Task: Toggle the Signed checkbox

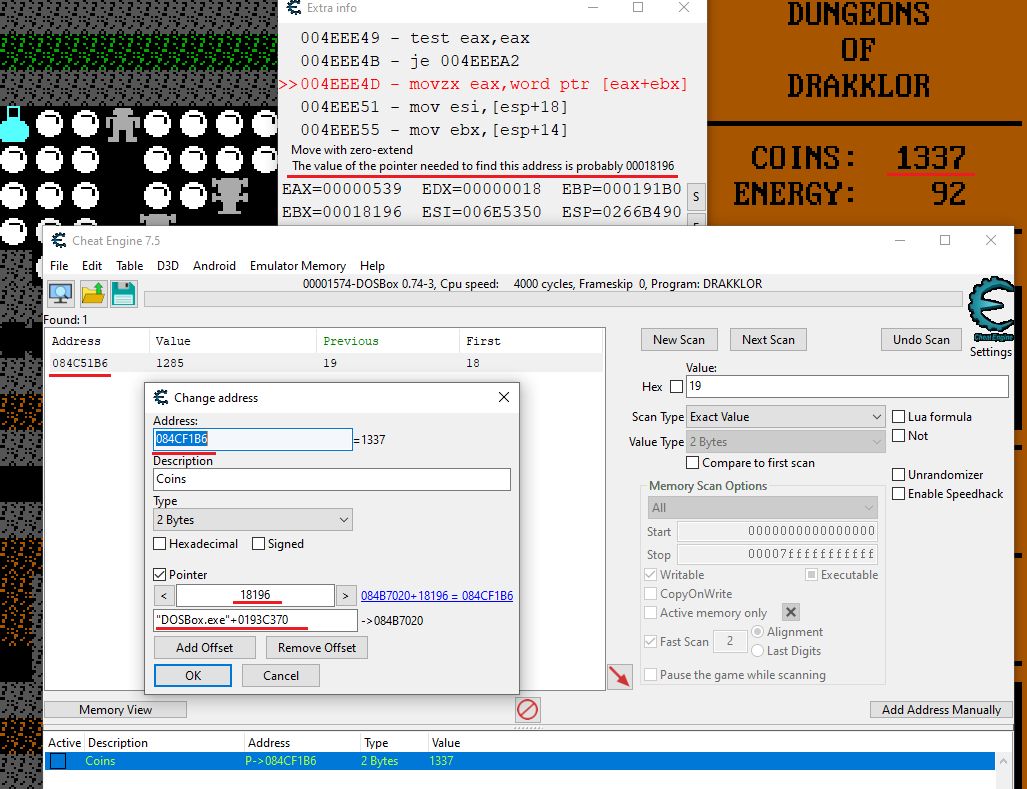Action: 258,543
